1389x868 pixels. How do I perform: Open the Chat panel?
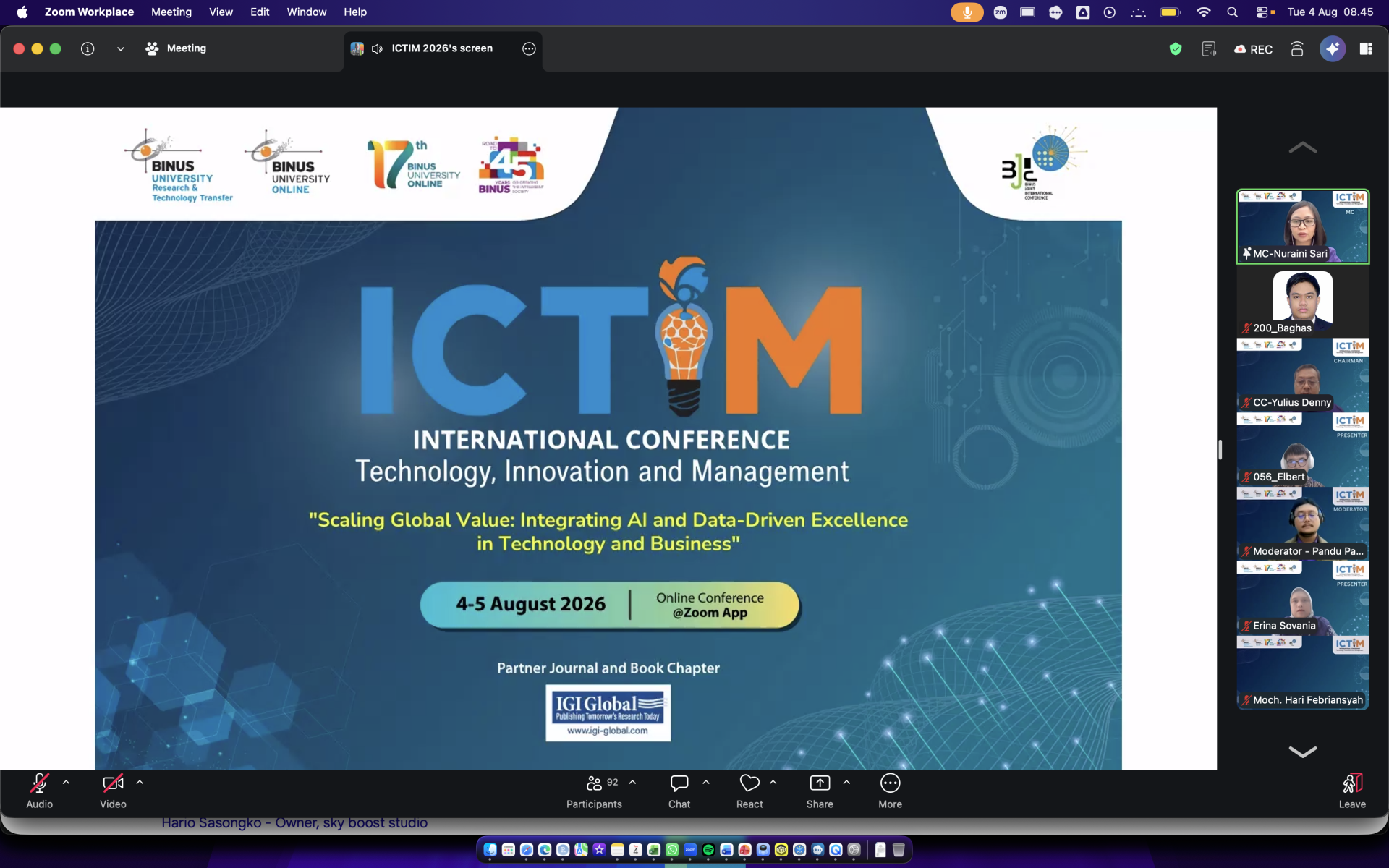coord(679,791)
